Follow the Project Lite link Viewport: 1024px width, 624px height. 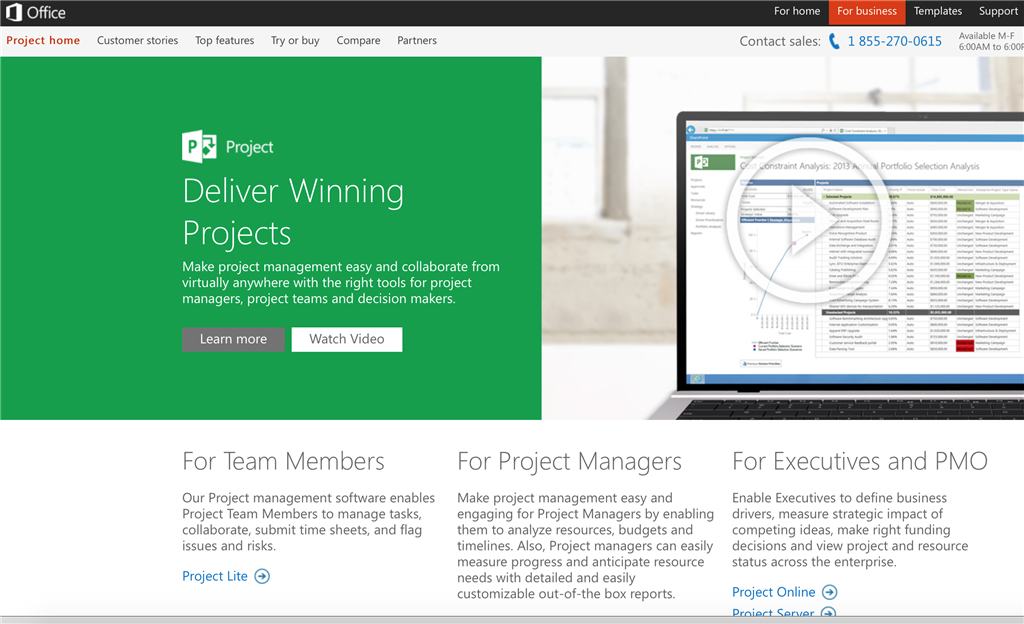[215, 576]
